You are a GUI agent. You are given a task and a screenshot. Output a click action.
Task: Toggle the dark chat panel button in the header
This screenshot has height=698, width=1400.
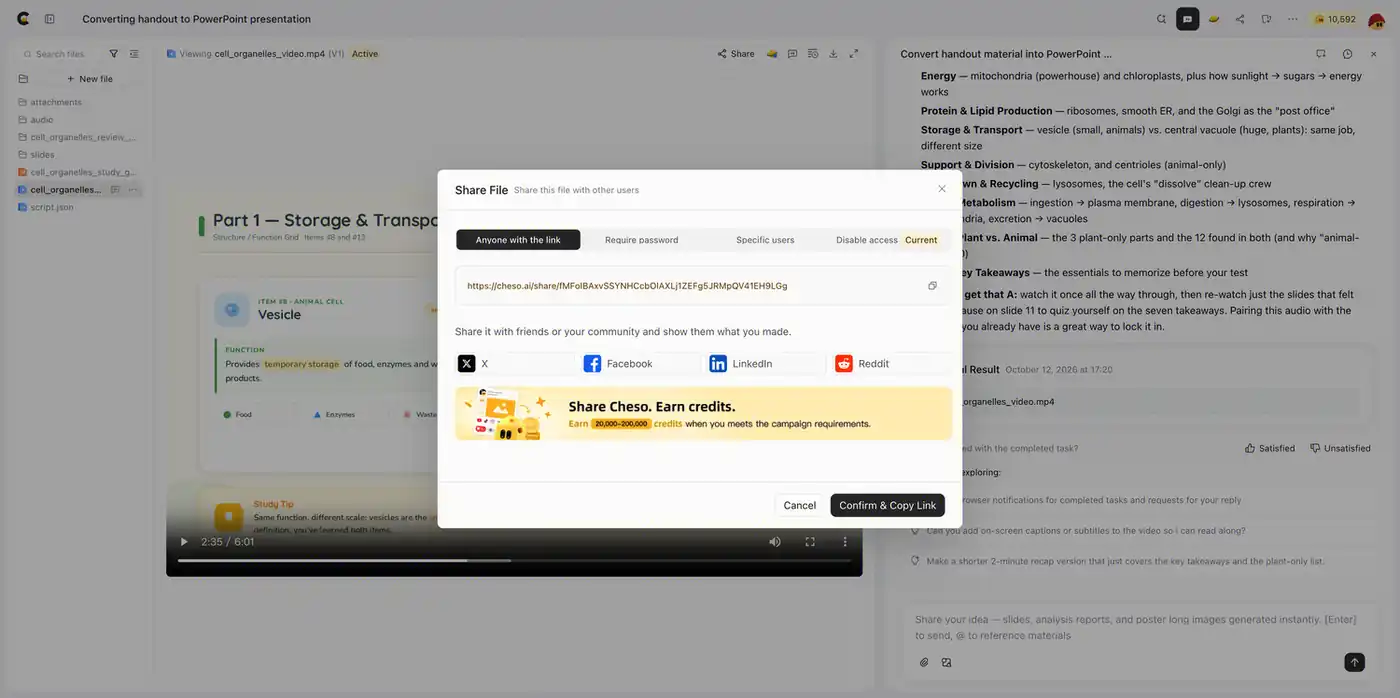pos(1187,19)
